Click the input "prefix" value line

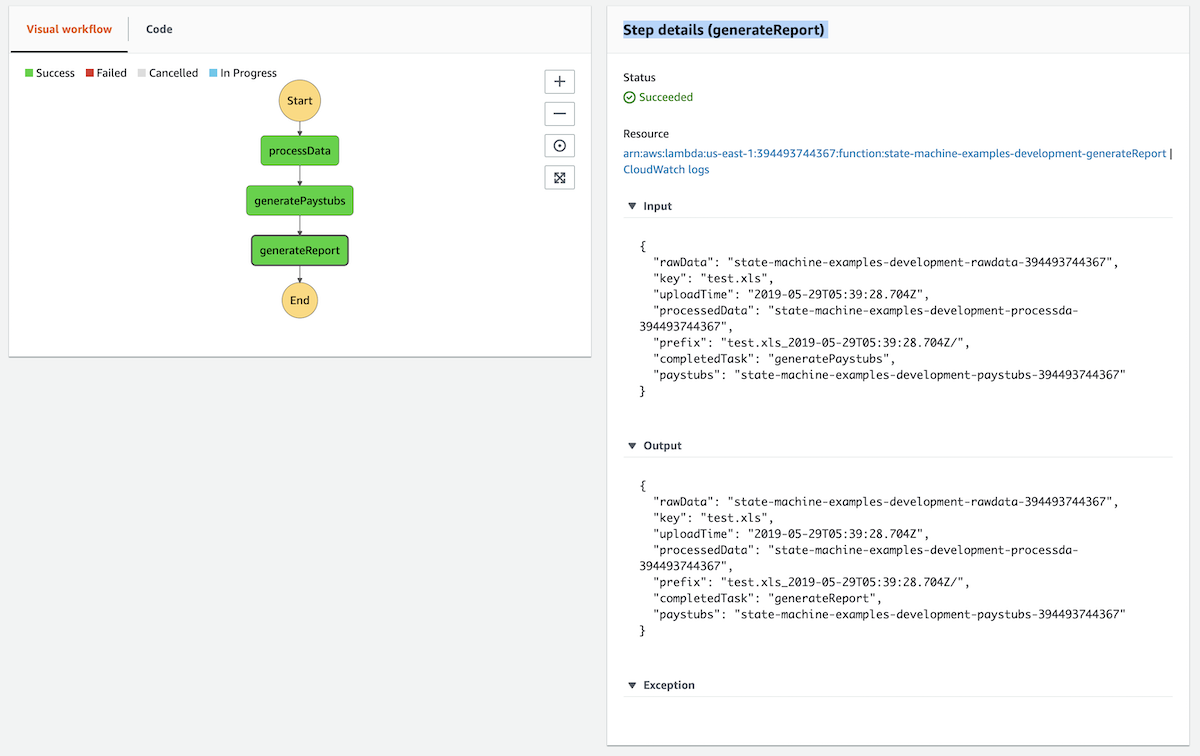(x=811, y=343)
